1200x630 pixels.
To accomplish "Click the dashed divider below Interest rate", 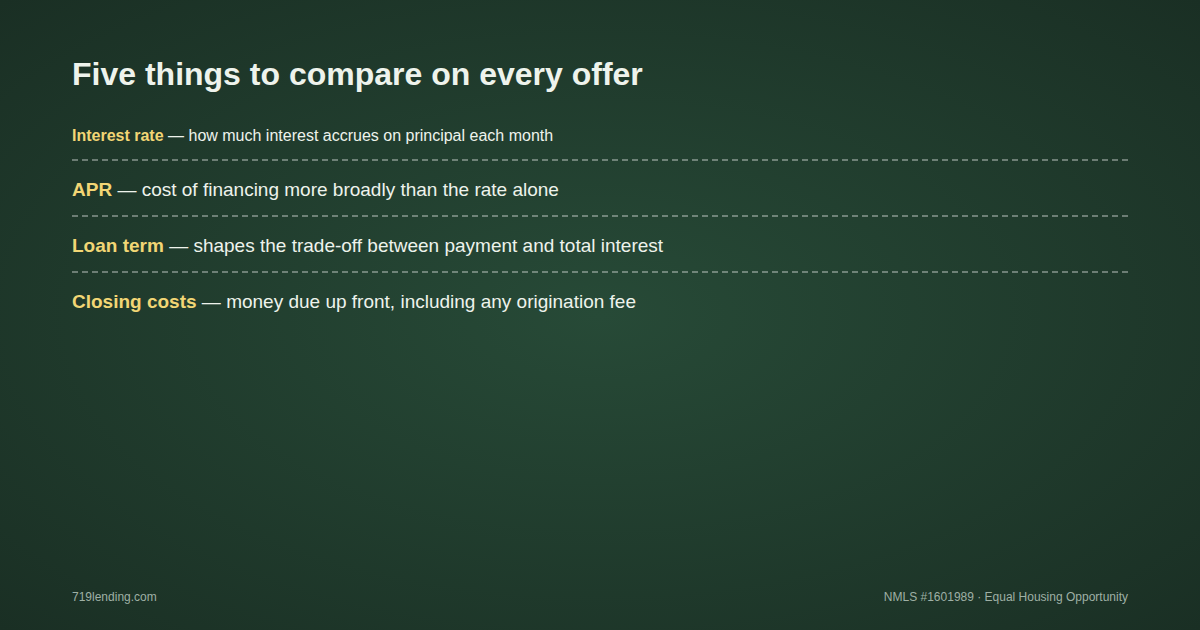I will coord(600,160).
